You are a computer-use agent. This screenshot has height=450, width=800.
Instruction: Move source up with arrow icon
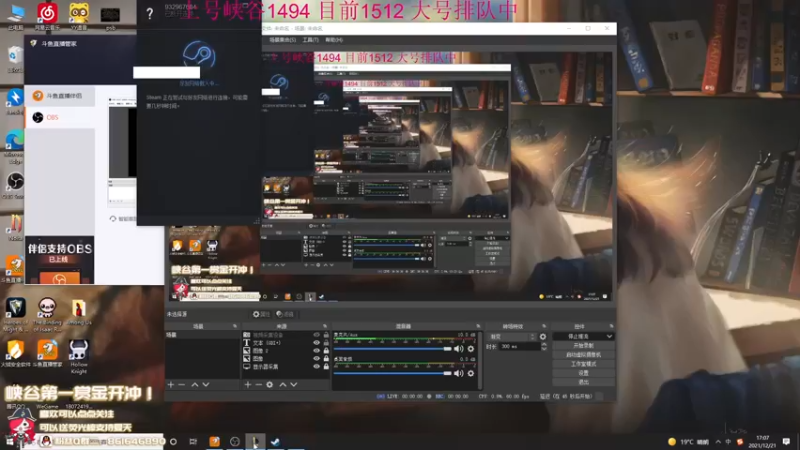click(x=283, y=385)
